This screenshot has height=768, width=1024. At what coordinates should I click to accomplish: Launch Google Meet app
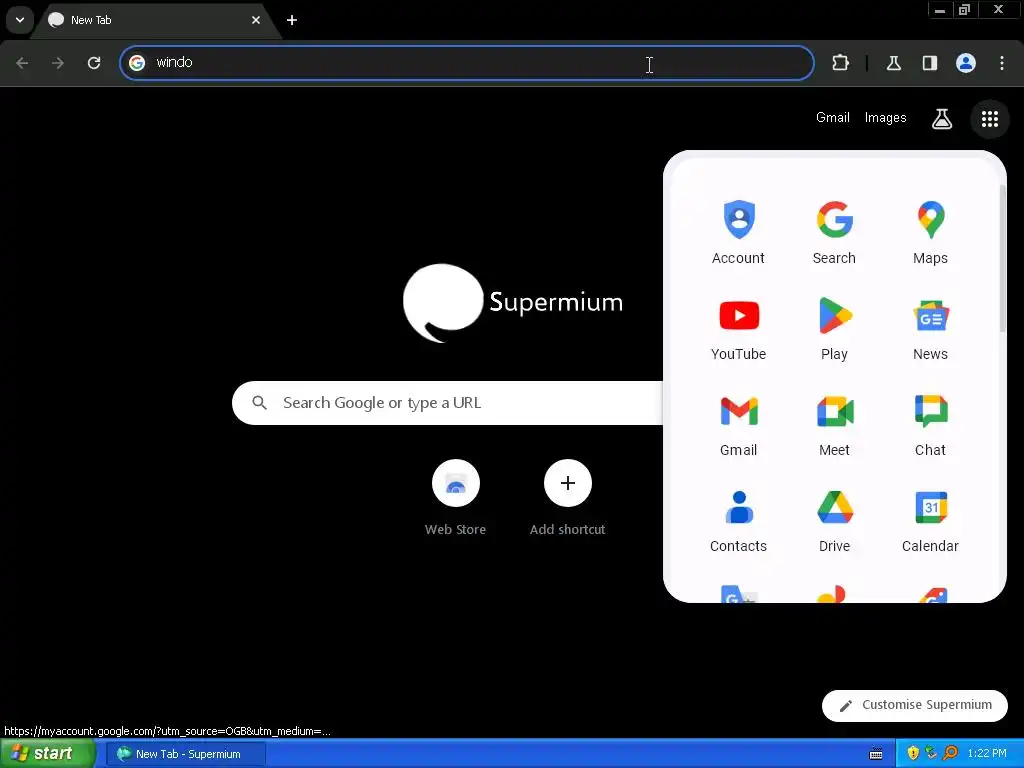pos(835,424)
